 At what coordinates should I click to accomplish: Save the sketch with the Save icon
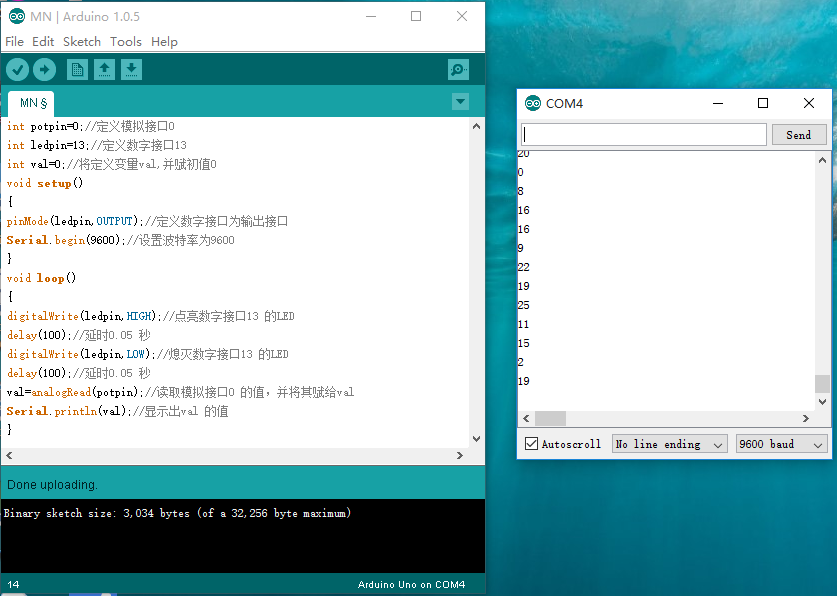pyautogui.click(x=131, y=70)
